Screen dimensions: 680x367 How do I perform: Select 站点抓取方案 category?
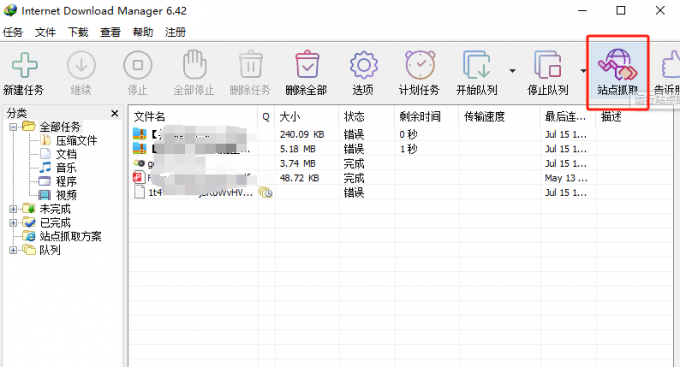coord(70,236)
